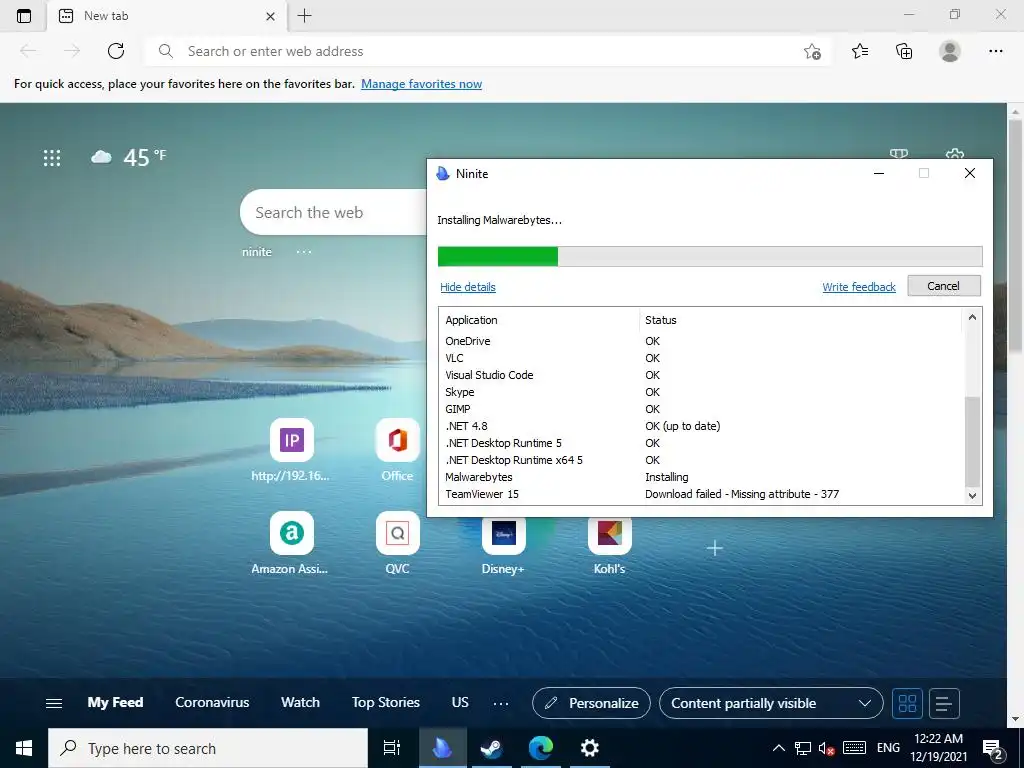Open Task View from the taskbar
The image size is (1024, 768).
[x=392, y=748]
